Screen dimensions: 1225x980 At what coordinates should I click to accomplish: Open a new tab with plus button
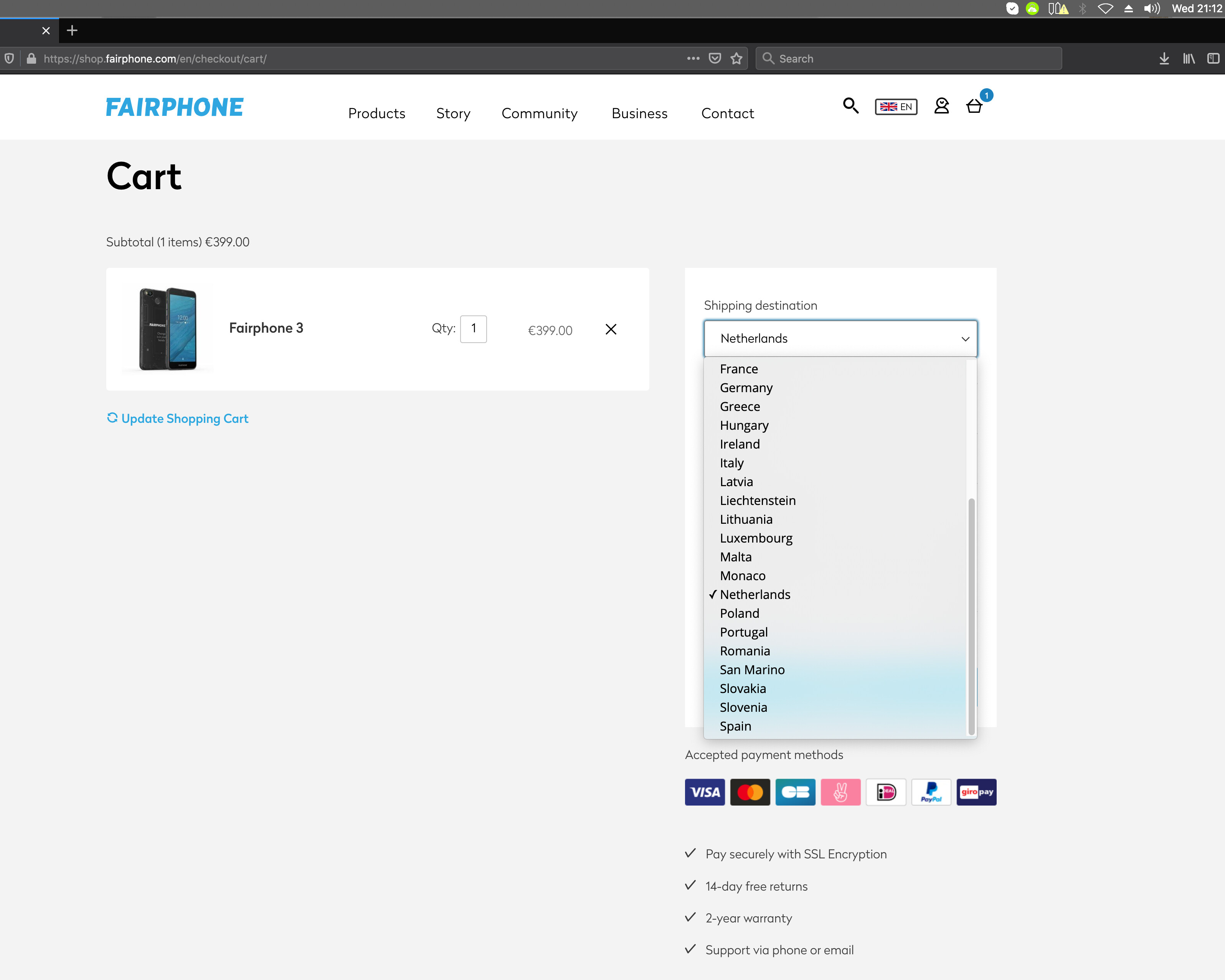(72, 31)
